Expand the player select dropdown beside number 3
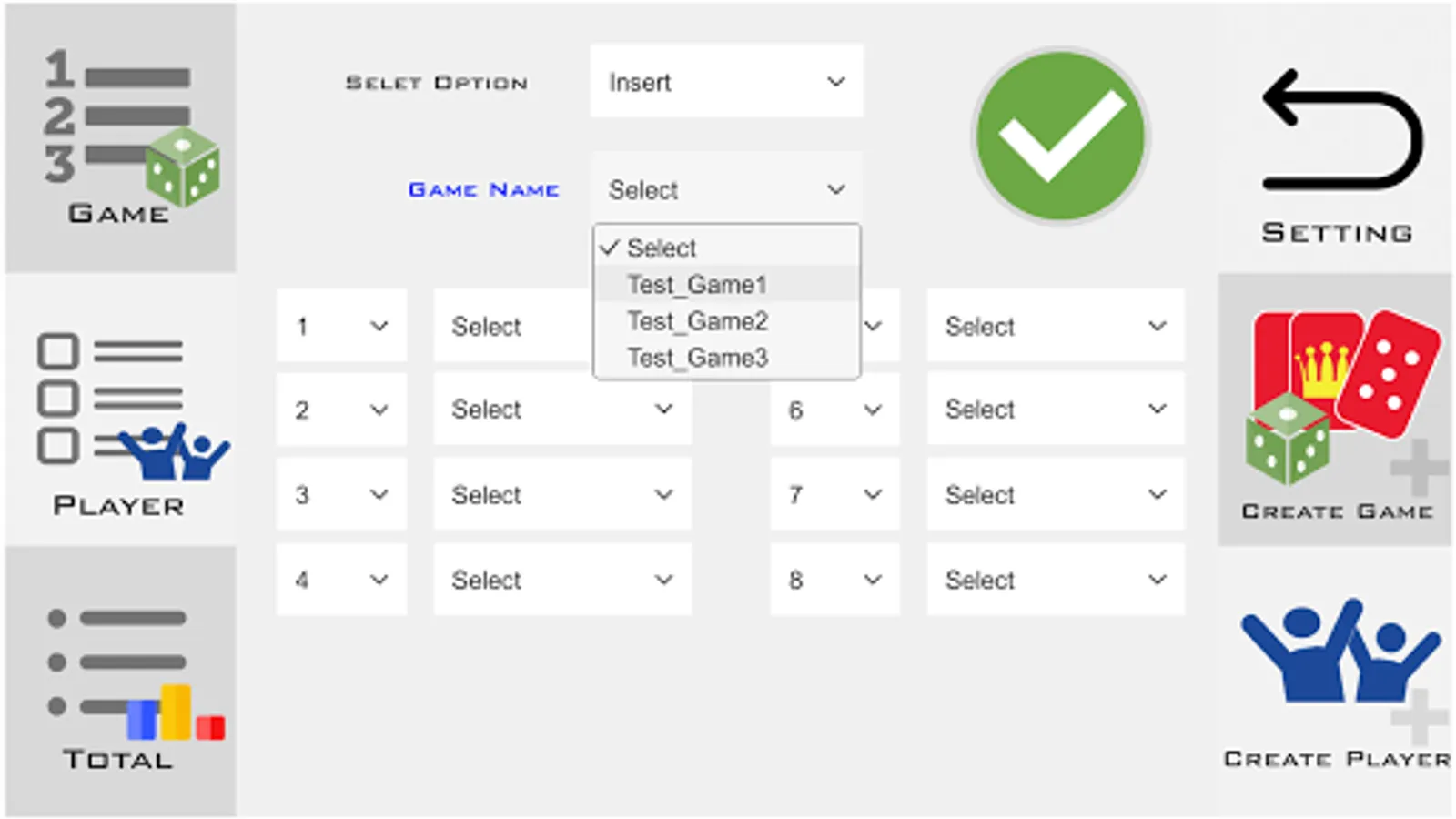This screenshot has height=819, width=1456. [x=562, y=494]
